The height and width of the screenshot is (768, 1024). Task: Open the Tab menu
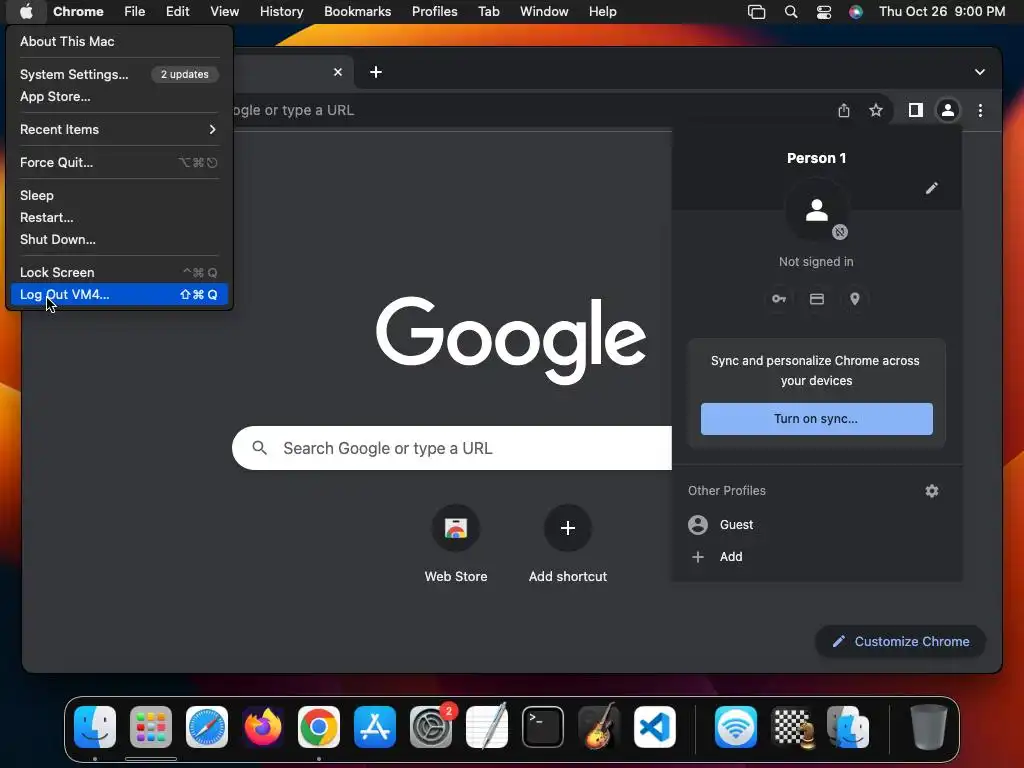tap(488, 12)
